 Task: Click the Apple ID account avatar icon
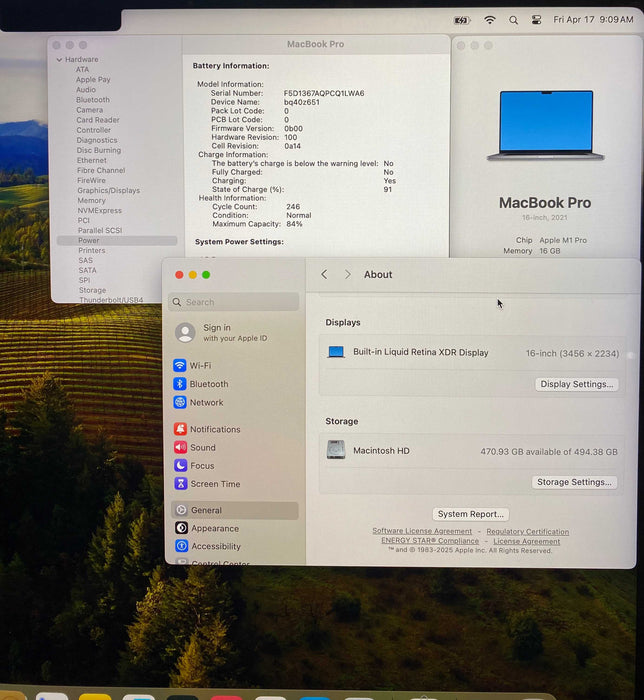(185, 333)
